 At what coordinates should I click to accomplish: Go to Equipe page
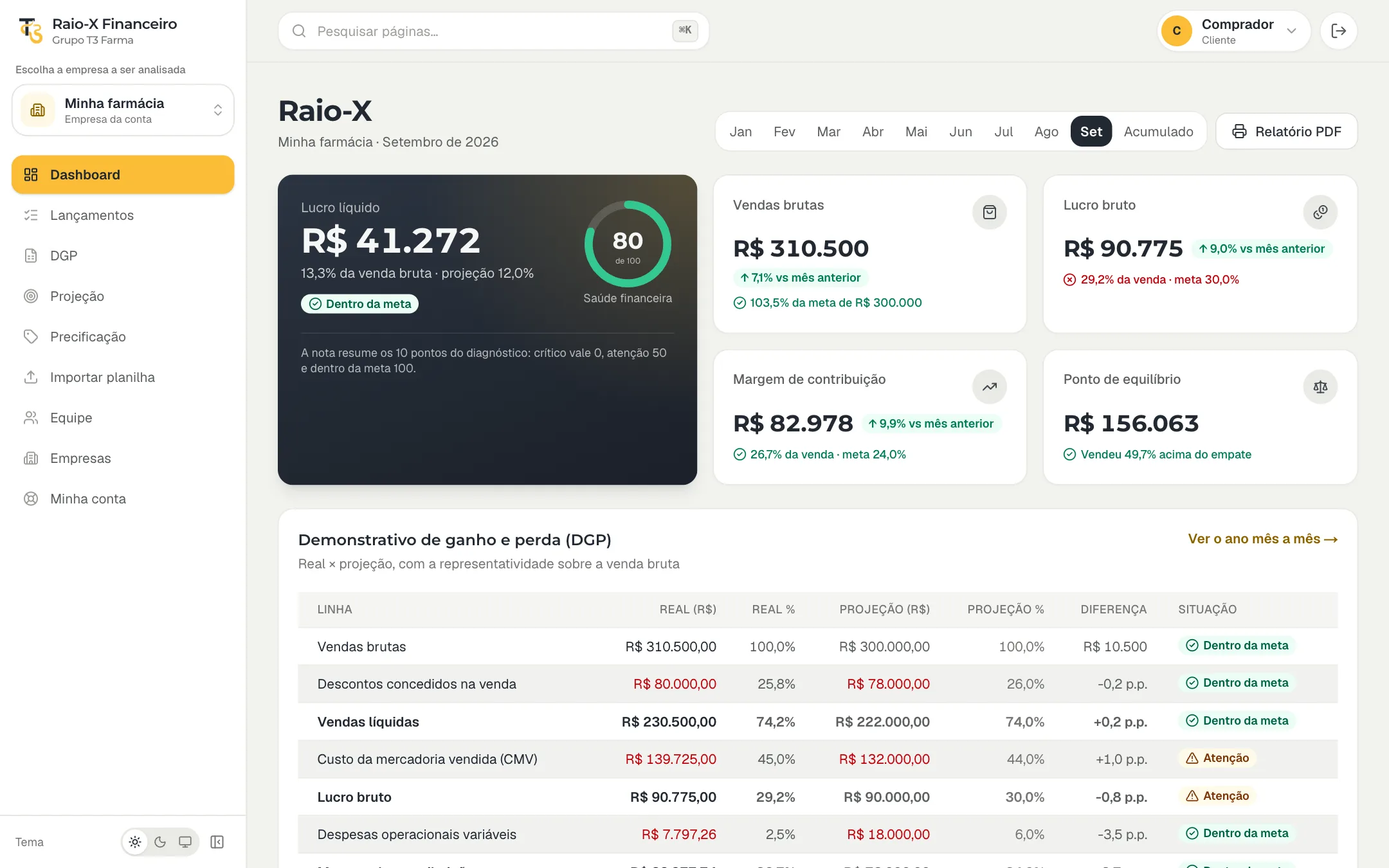[123, 418]
